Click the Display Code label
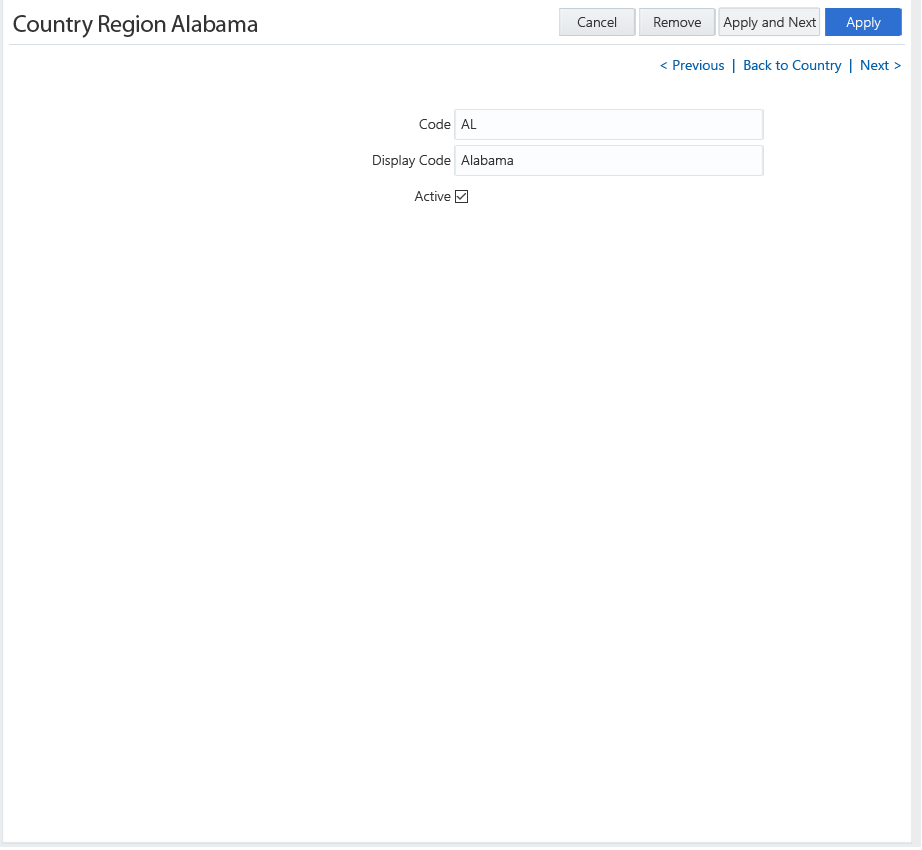 tap(411, 160)
